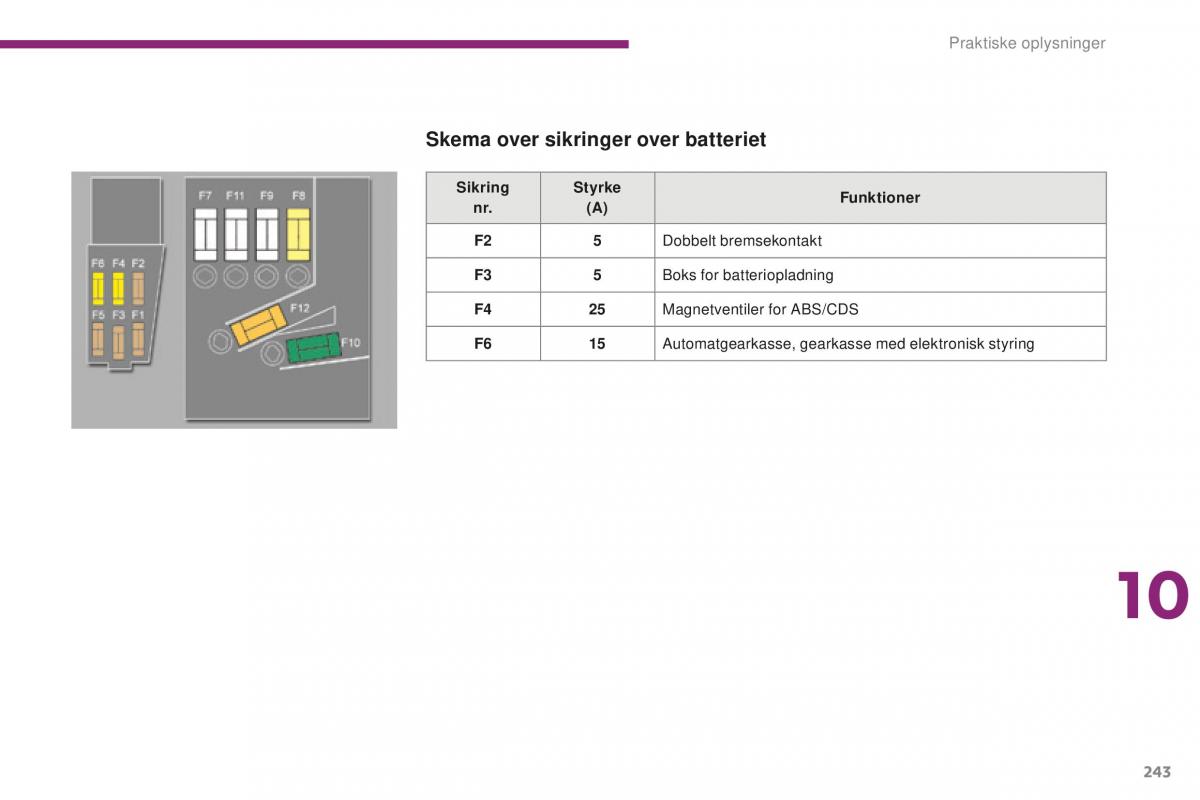Image resolution: width=1200 pixels, height=800 pixels.
Task: Click the page number 243
Action: [1155, 771]
